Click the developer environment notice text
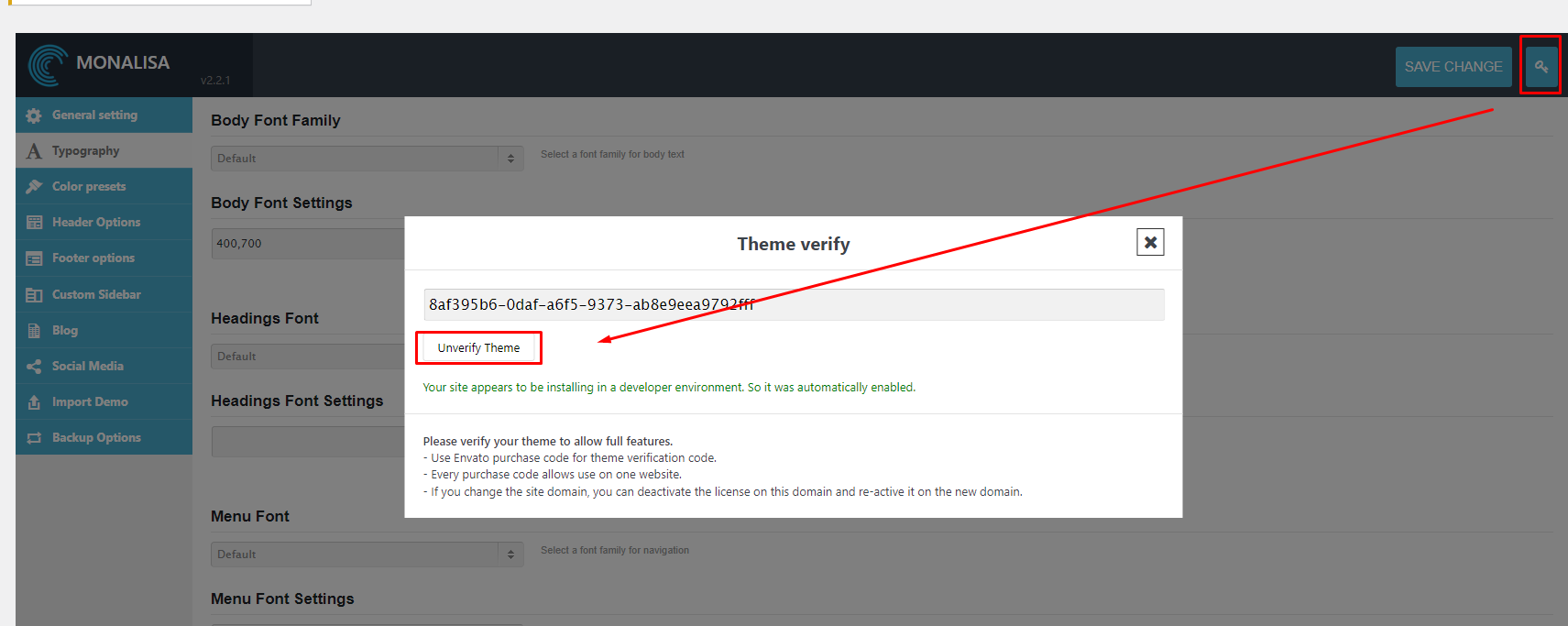Image resolution: width=1568 pixels, height=626 pixels. pos(669,388)
